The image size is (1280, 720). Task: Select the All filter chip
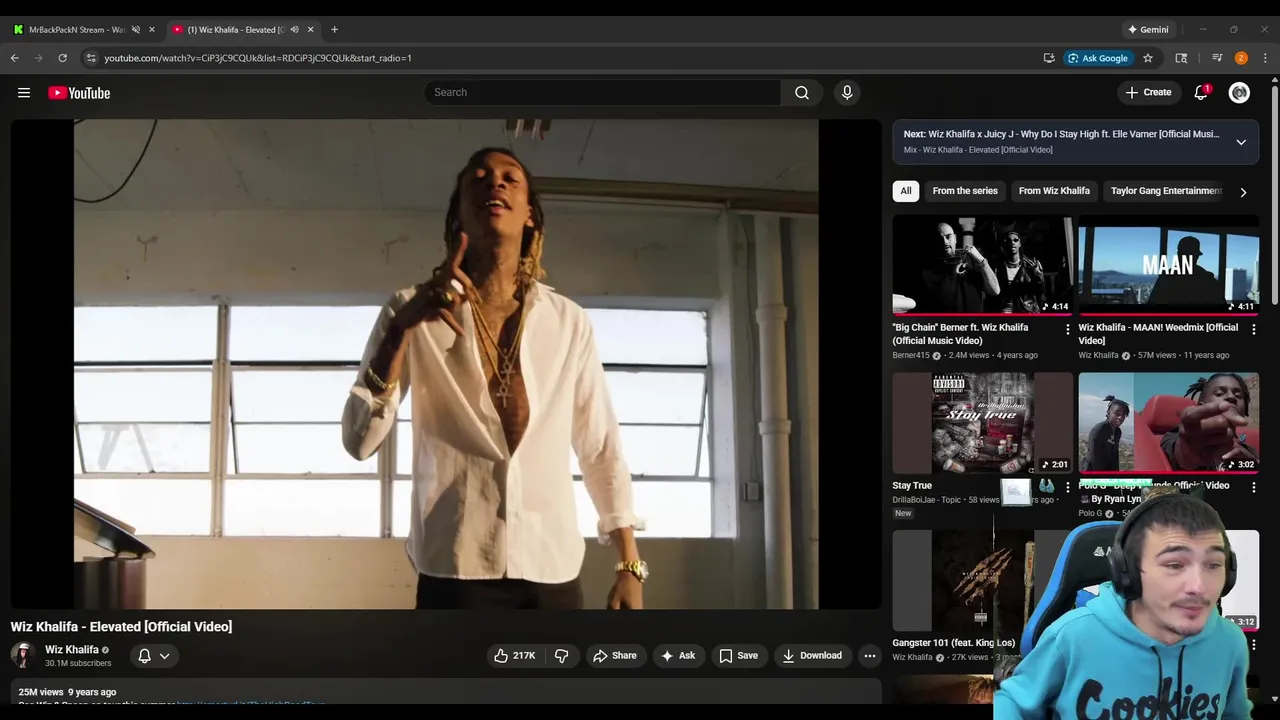pos(906,191)
